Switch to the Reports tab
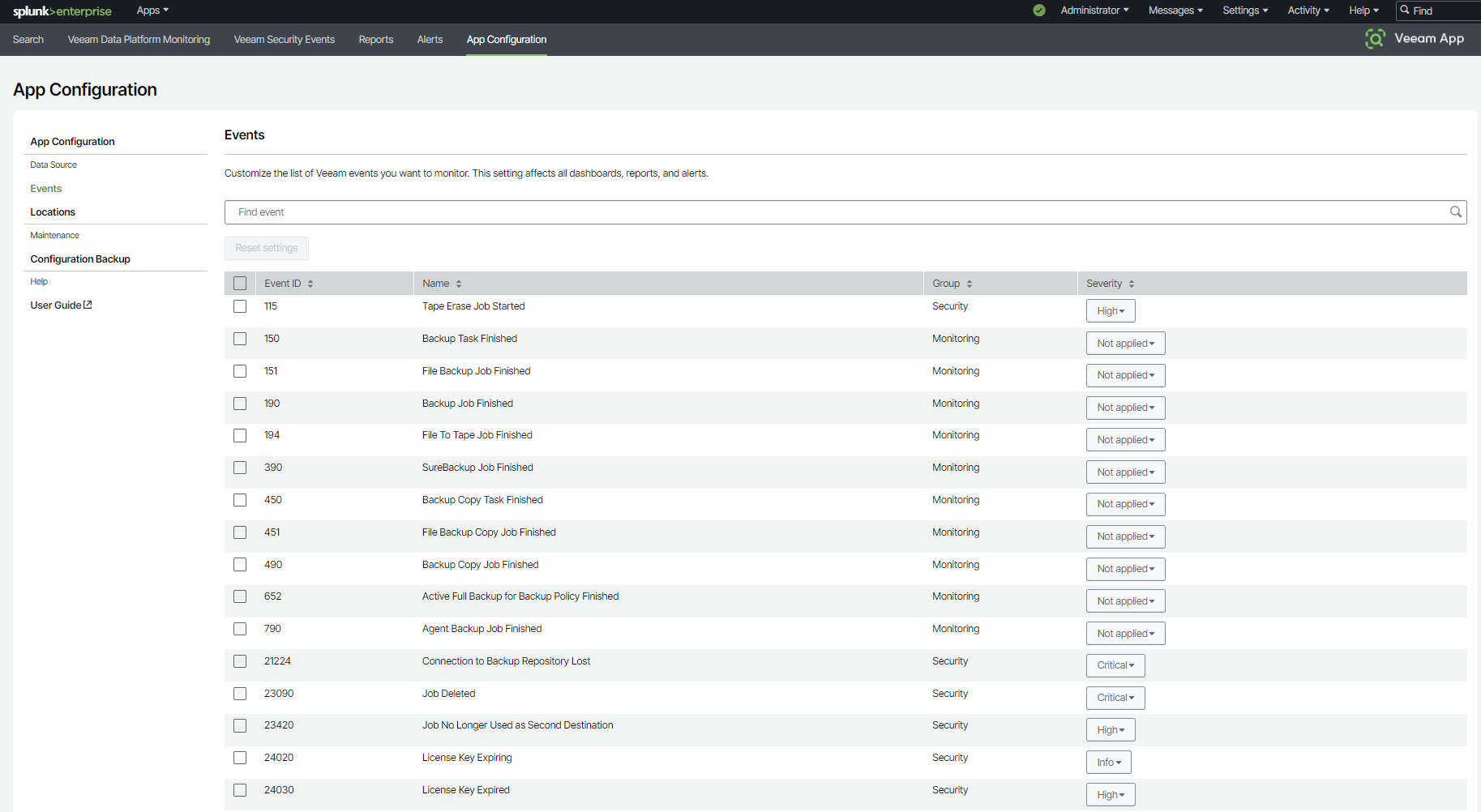Image resolution: width=1481 pixels, height=812 pixels. pyautogui.click(x=376, y=40)
